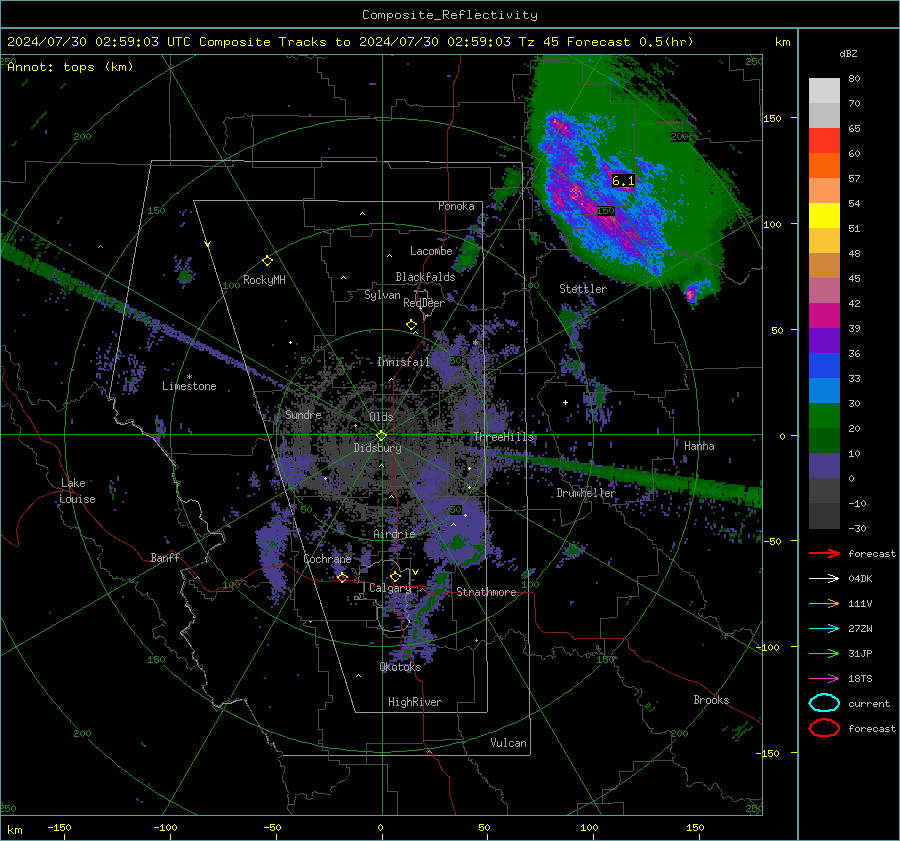
Task: Click the yellow diamond marker above Calgary
Action: click(395, 576)
